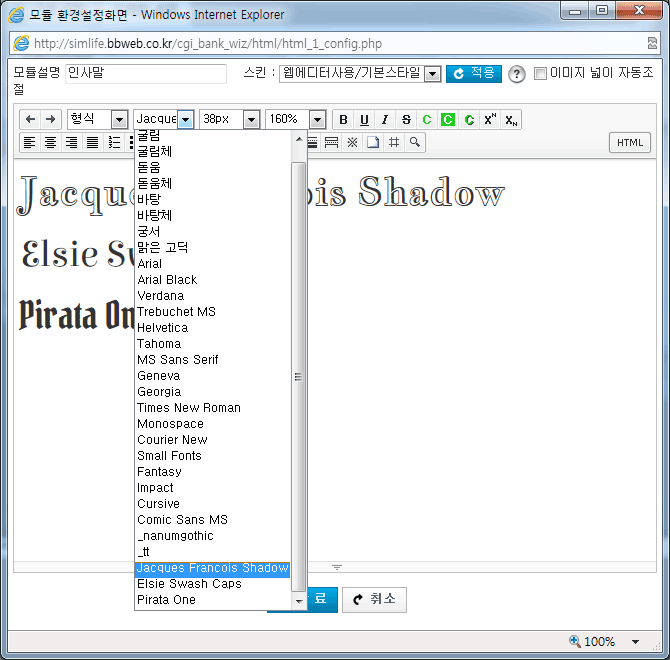Open the 형식 format dropdown
670x660 pixels.
97,119
